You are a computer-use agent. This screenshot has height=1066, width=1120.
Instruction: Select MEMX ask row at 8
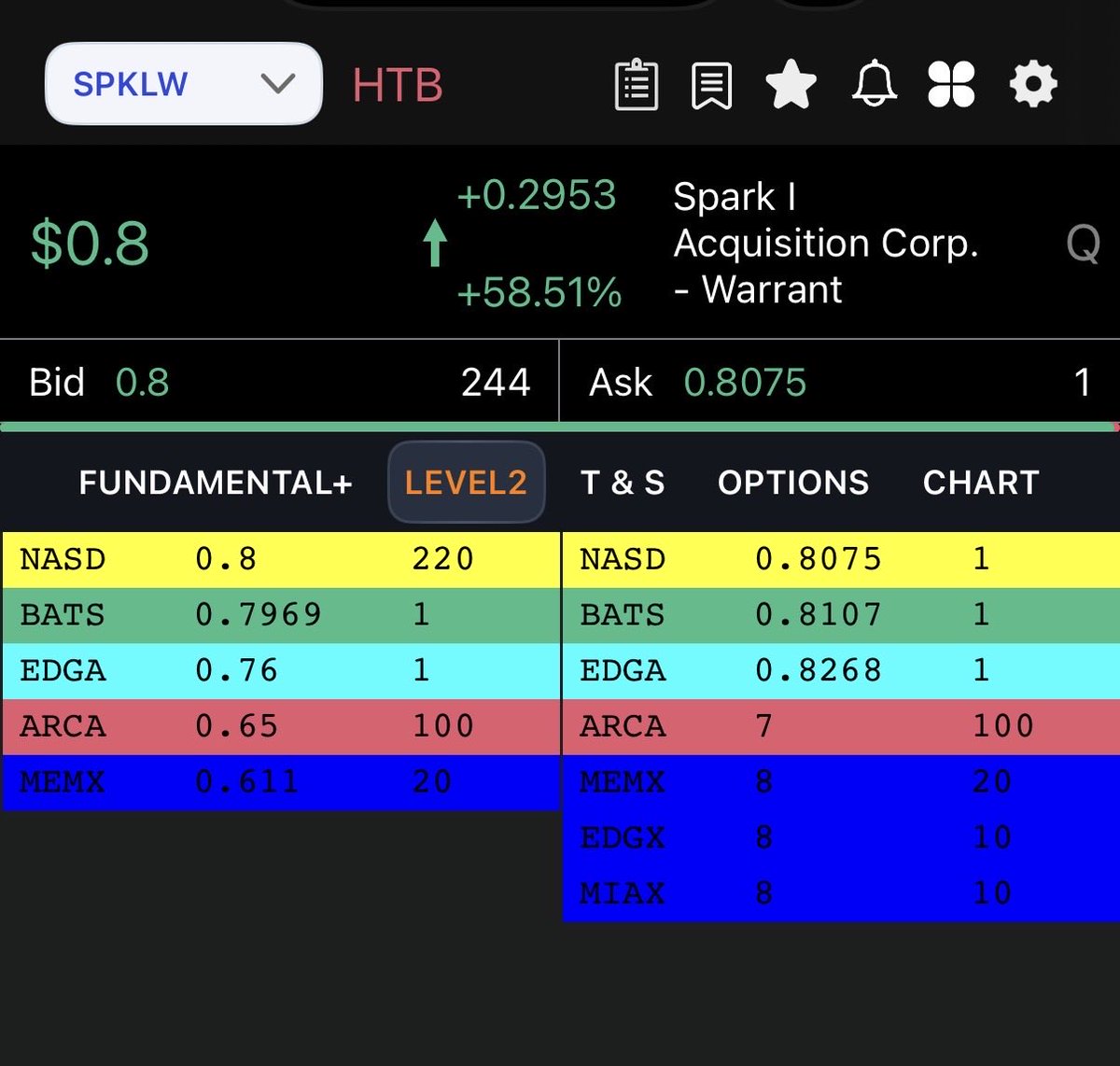coord(841,782)
